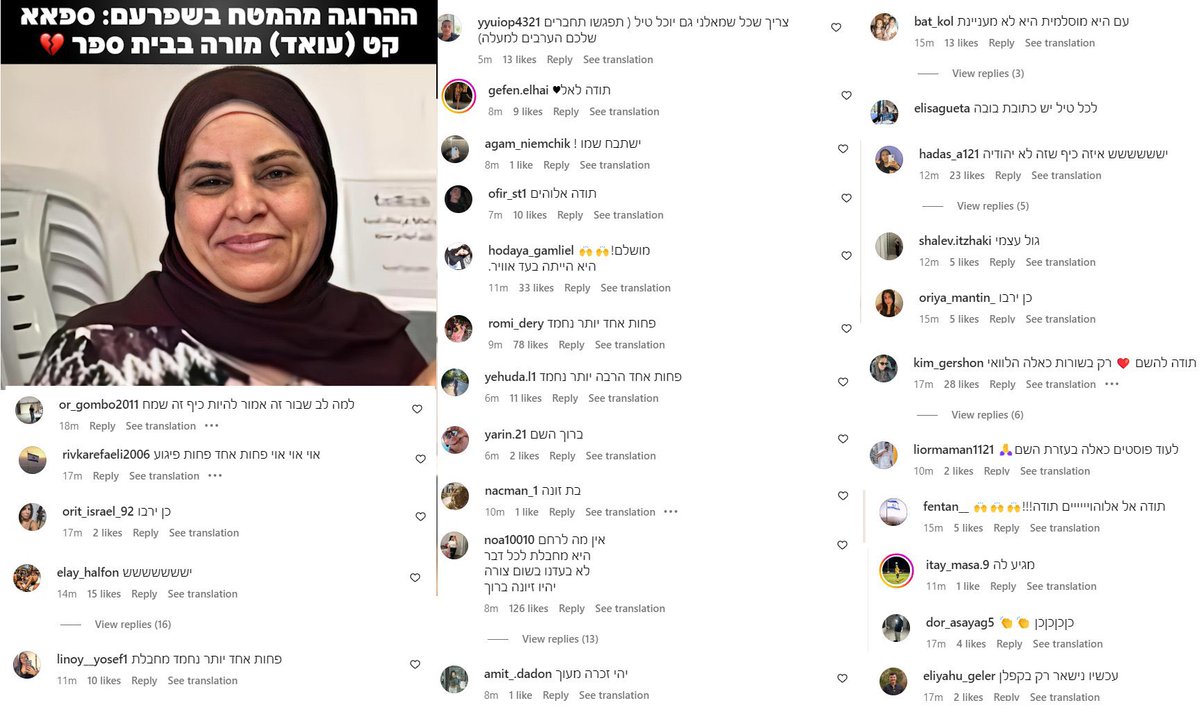Screen dimensions: 1200x712
Task: Open gefen.elhai's profile picture
Action: pos(458,95)
